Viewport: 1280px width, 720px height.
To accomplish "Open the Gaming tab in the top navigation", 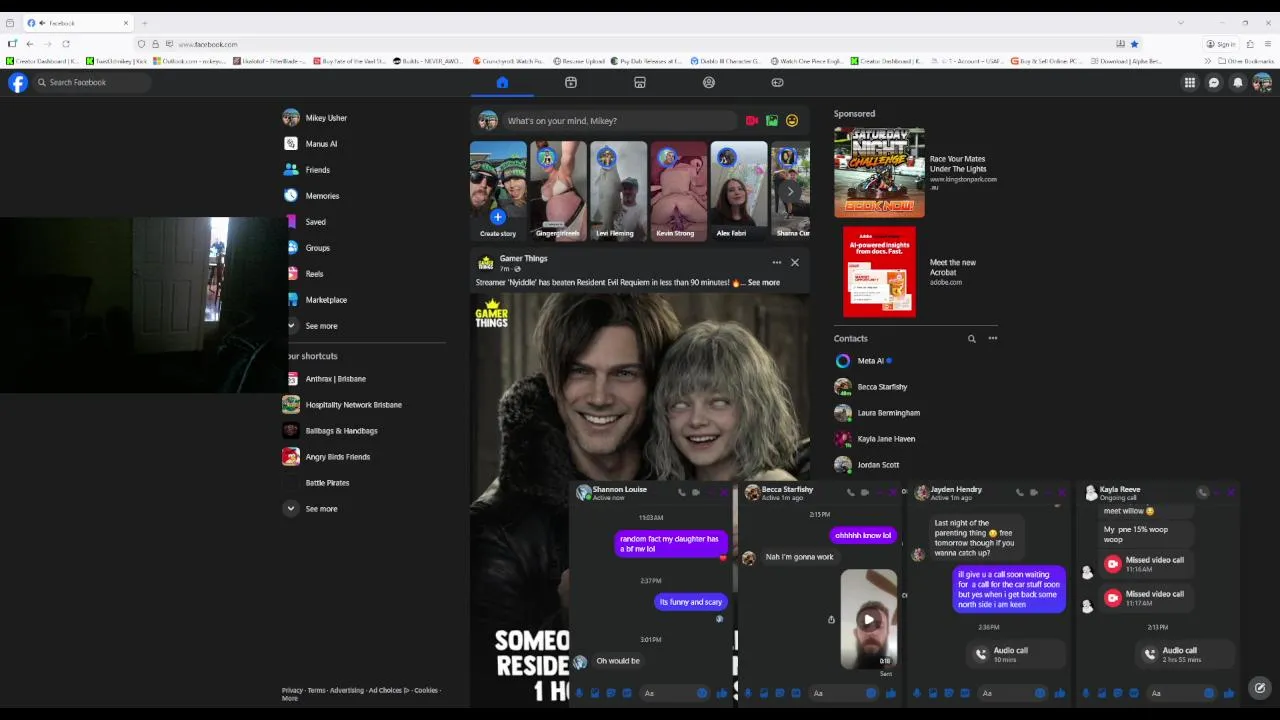I will [x=777, y=82].
